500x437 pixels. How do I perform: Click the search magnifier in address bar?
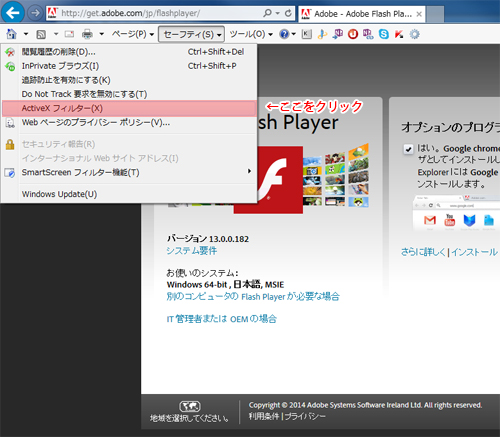pos(267,13)
